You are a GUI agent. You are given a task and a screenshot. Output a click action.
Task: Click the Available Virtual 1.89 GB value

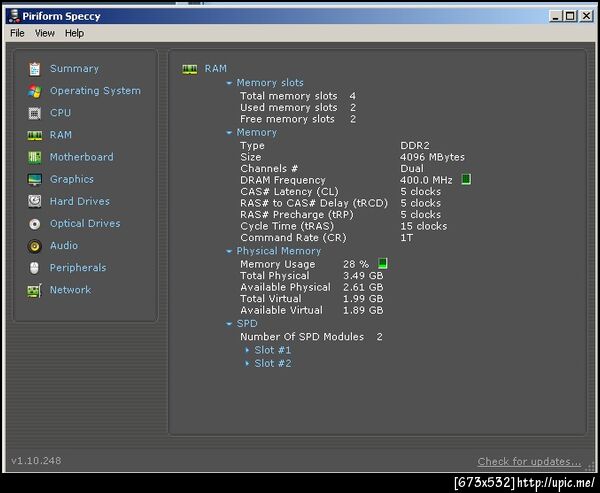(363, 310)
